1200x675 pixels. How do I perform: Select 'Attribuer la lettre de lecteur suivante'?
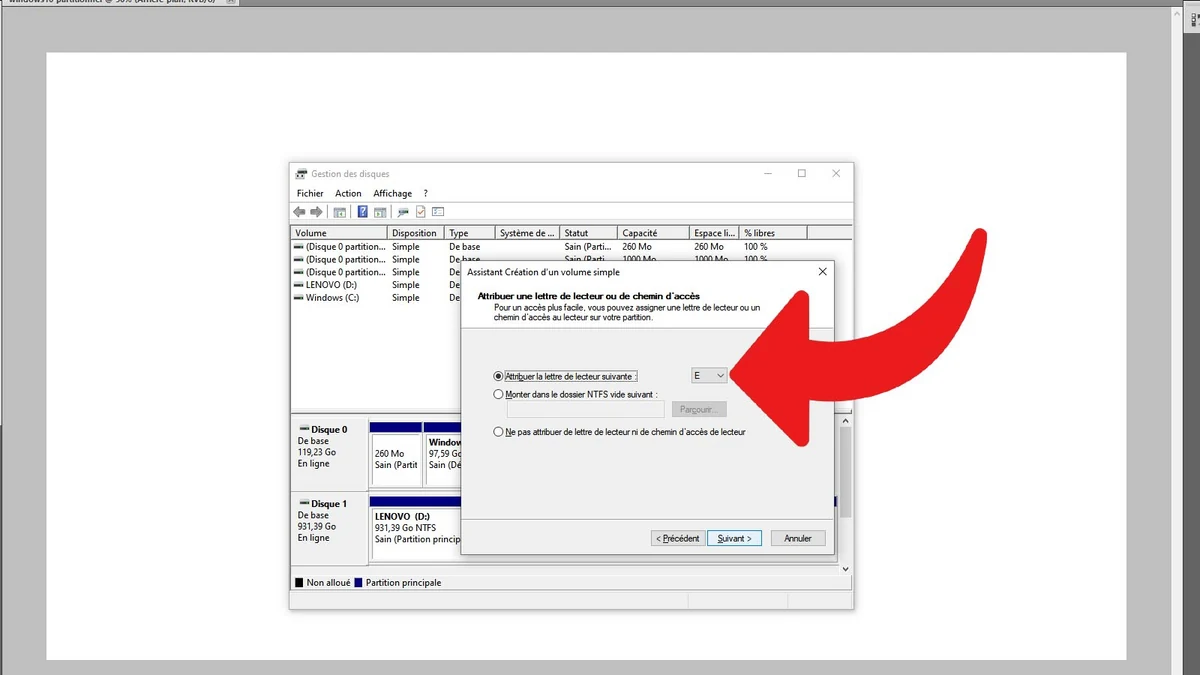pyautogui.click(x=498, y=375)
